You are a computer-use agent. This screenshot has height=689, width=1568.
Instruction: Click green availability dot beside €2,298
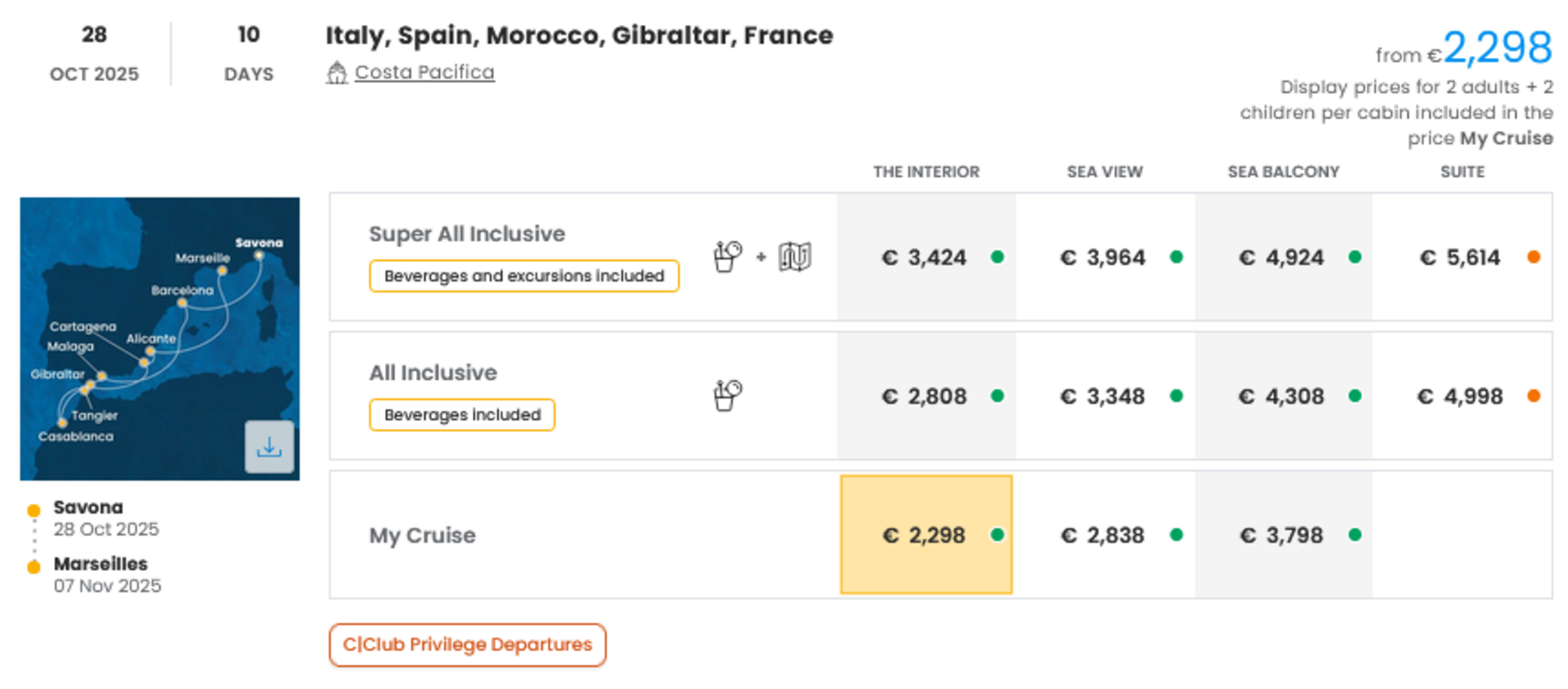tap(997, 535)
